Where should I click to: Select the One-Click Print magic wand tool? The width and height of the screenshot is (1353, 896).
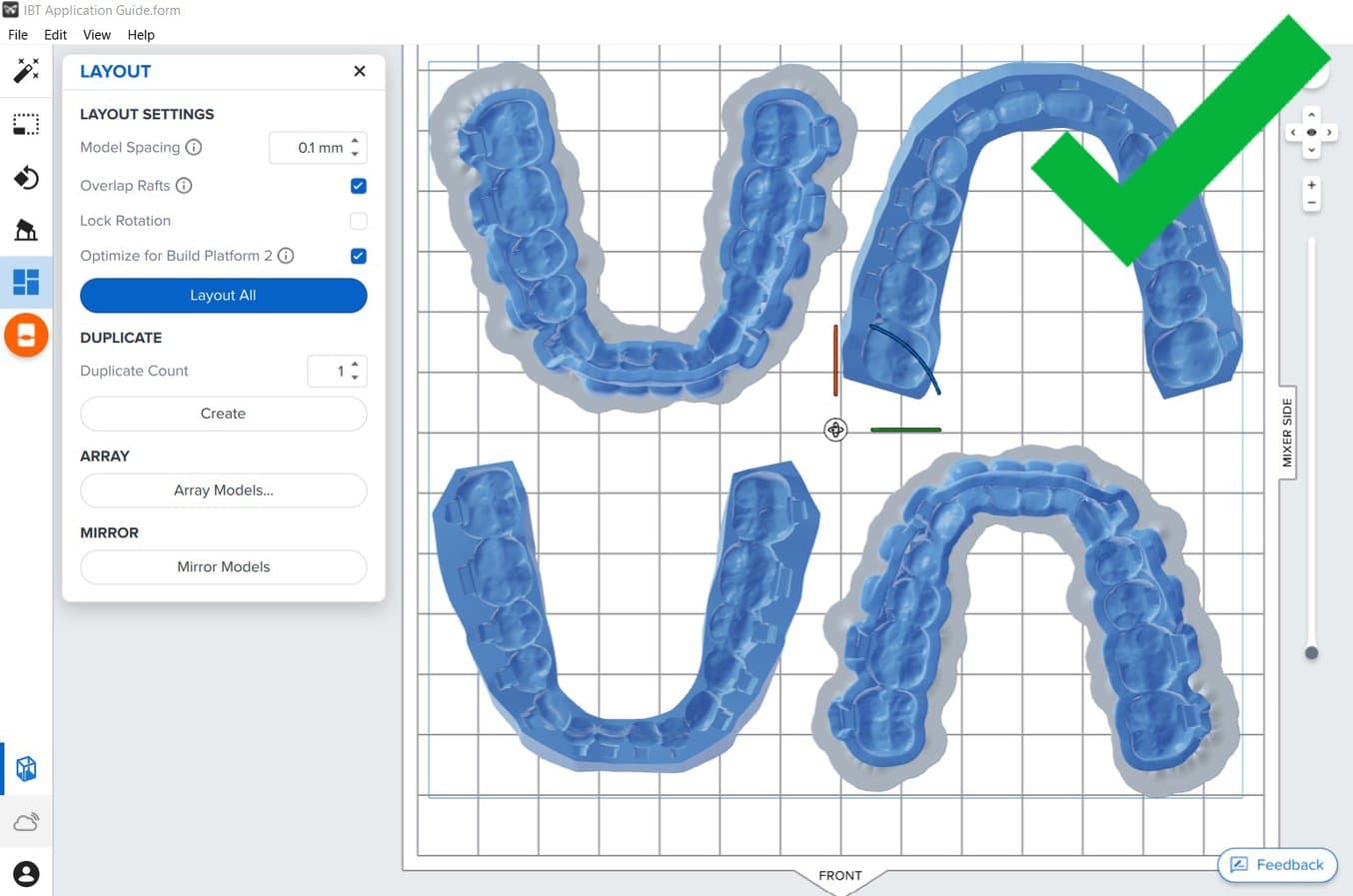coord(26,70)
